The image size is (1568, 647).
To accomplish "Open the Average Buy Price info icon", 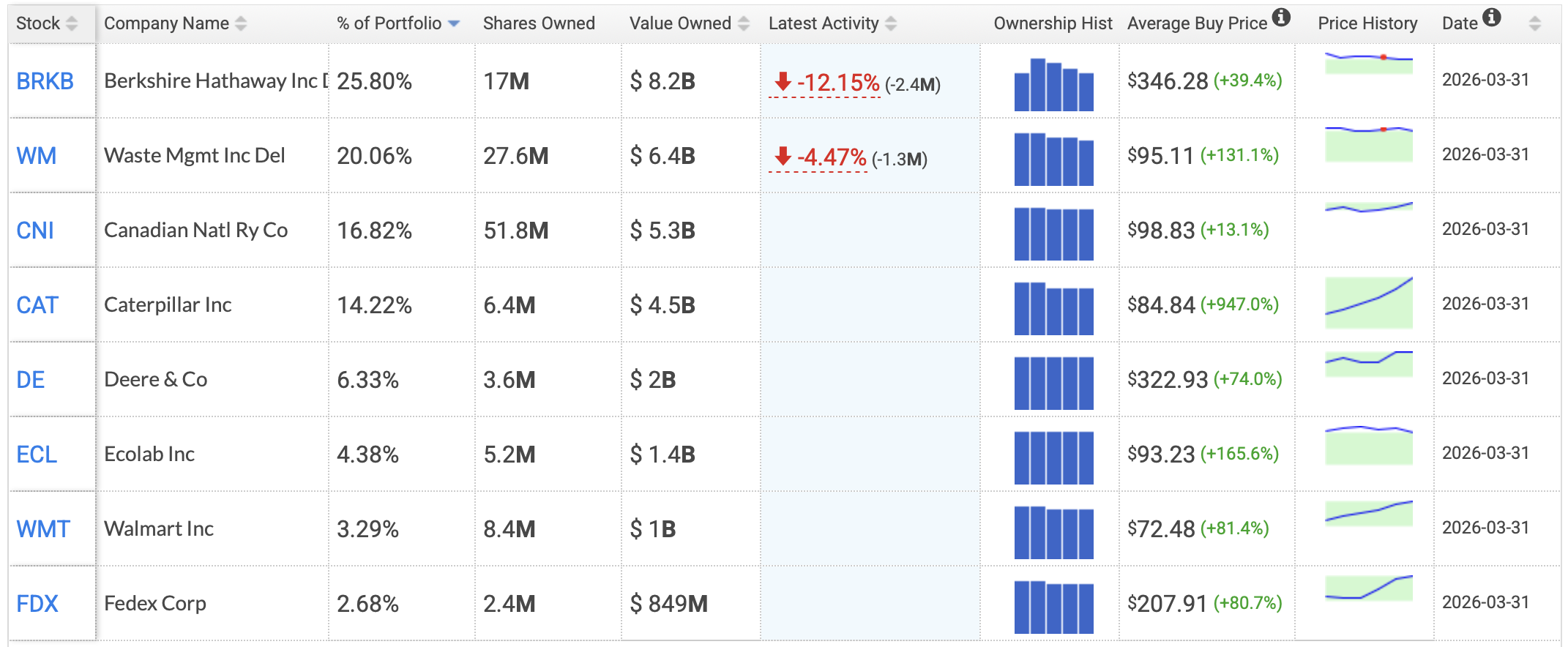I will (1281, 17).
